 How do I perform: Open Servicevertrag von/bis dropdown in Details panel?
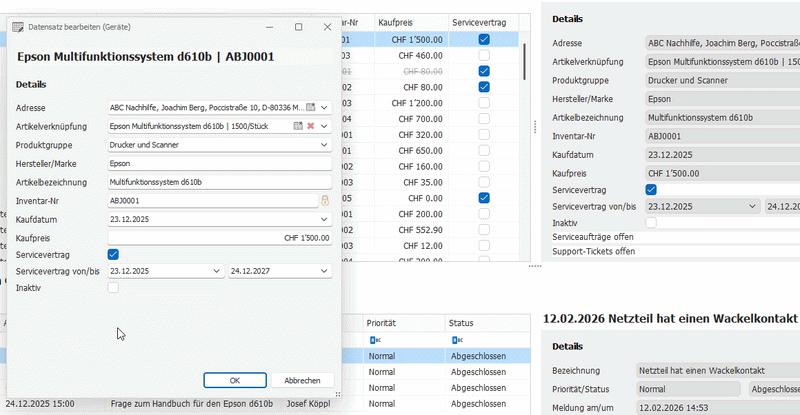752,206
